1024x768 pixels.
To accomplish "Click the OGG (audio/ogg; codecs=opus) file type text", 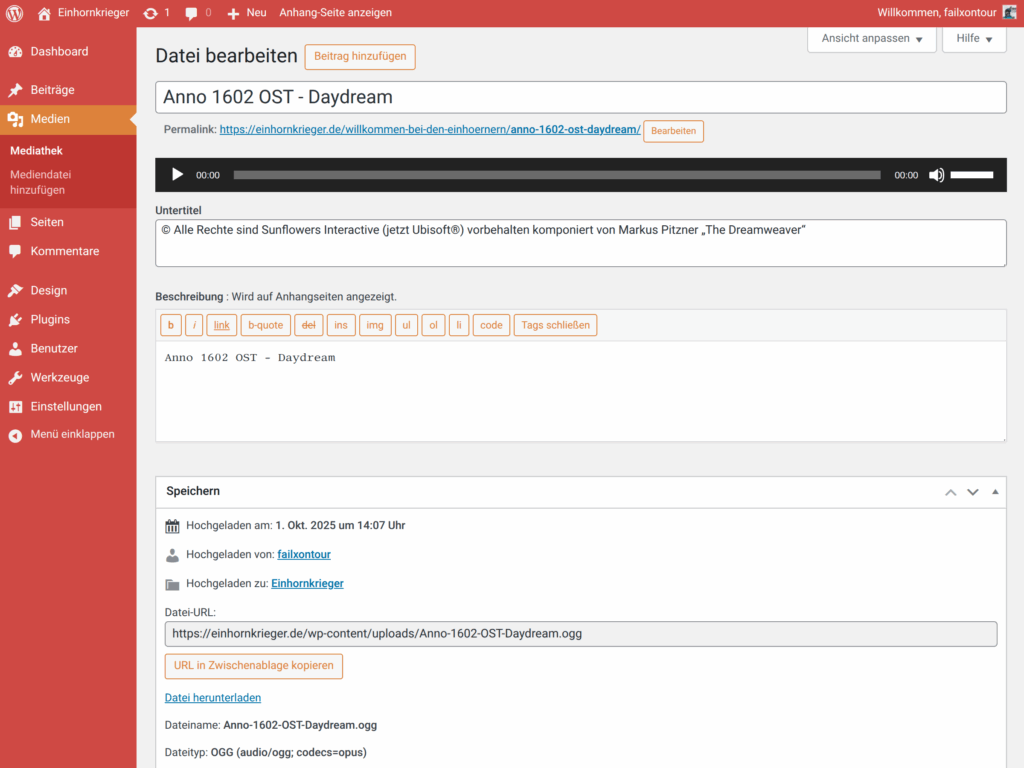I will point(289,753).
